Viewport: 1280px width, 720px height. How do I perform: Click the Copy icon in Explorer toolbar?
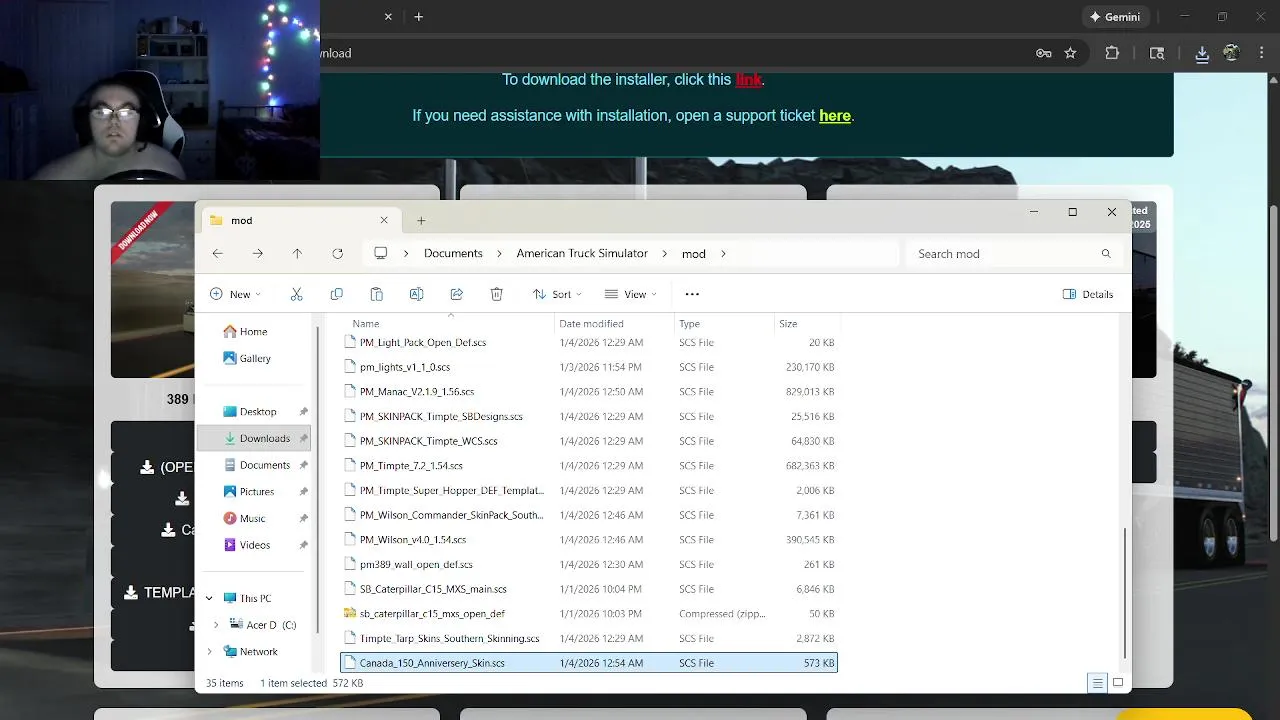(336, 294)
